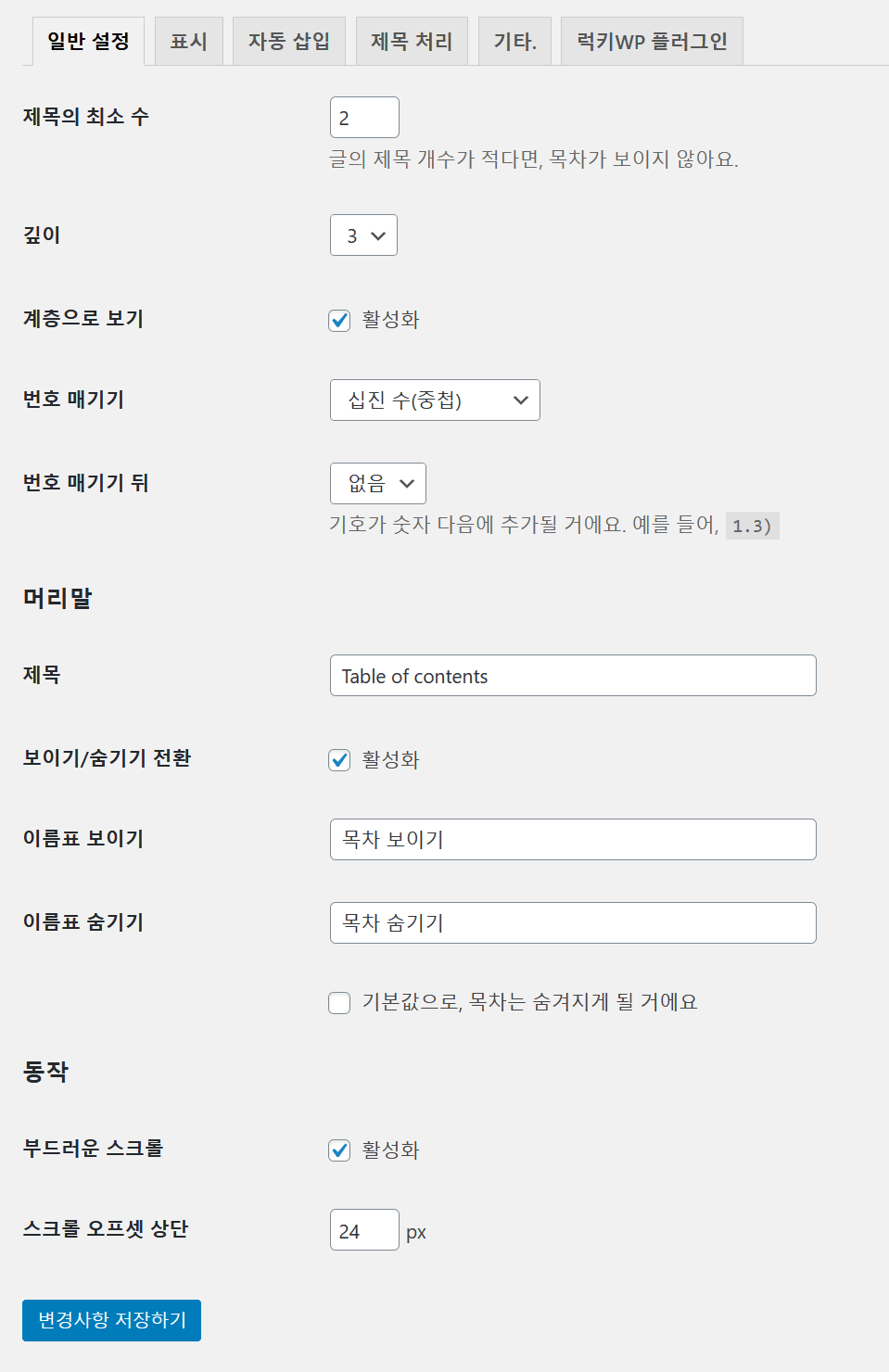Turn off 부드러운 스크롤 활성화
Screen dimensions: 889x1372
[x=338, y=1150]
